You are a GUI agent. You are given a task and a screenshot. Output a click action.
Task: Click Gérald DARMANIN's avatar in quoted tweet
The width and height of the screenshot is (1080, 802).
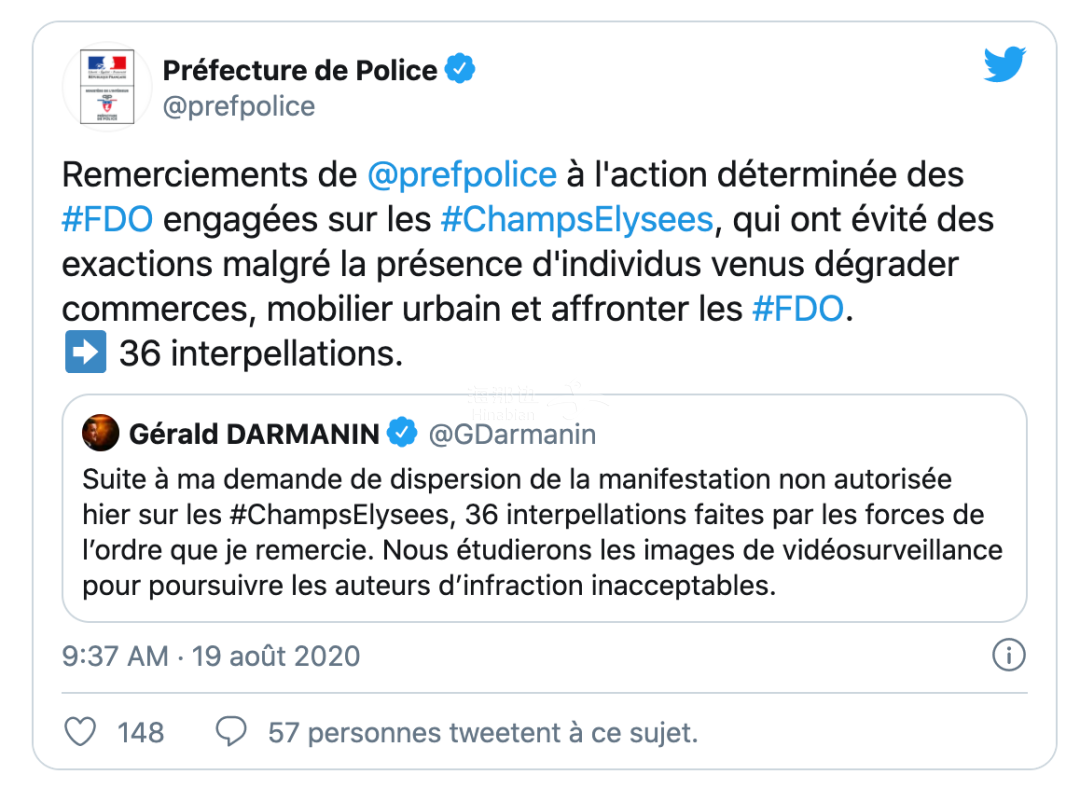(100, 433)
